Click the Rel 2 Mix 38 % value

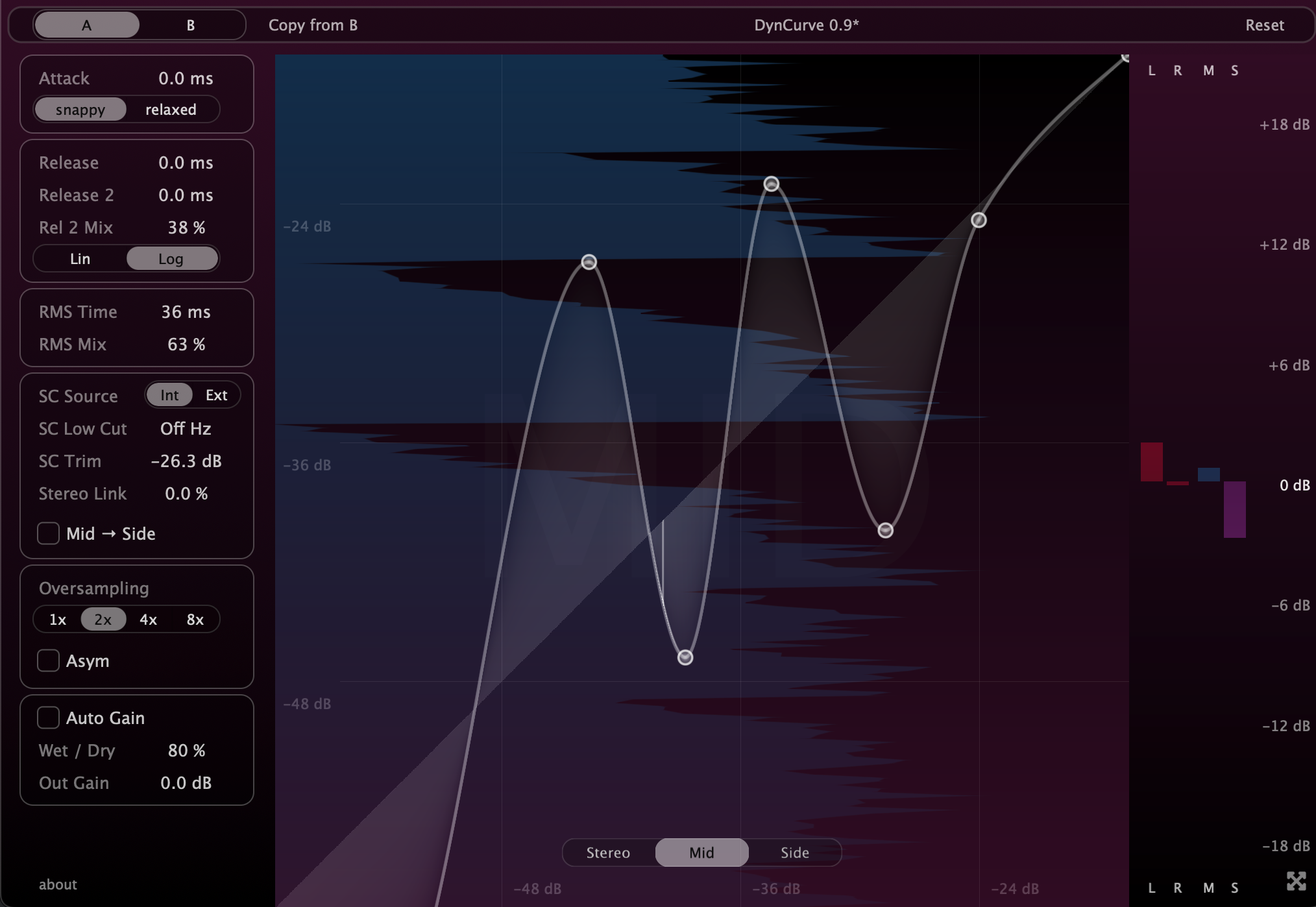[186, 228]
